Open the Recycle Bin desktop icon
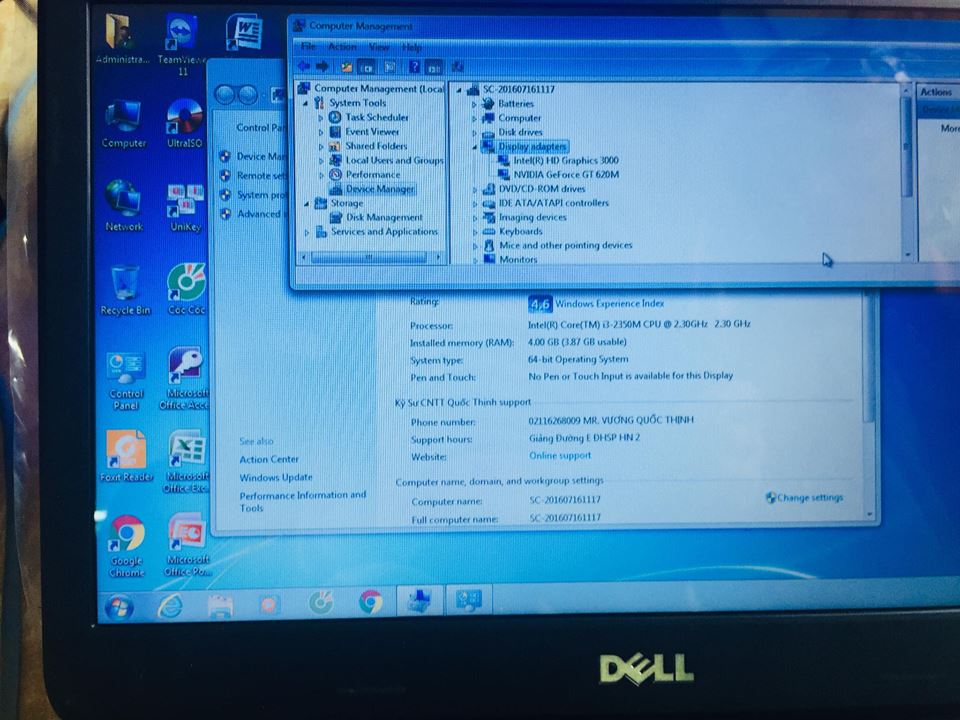Image resolution: width=960 pixels, height=720 pixels. (125, 290)
